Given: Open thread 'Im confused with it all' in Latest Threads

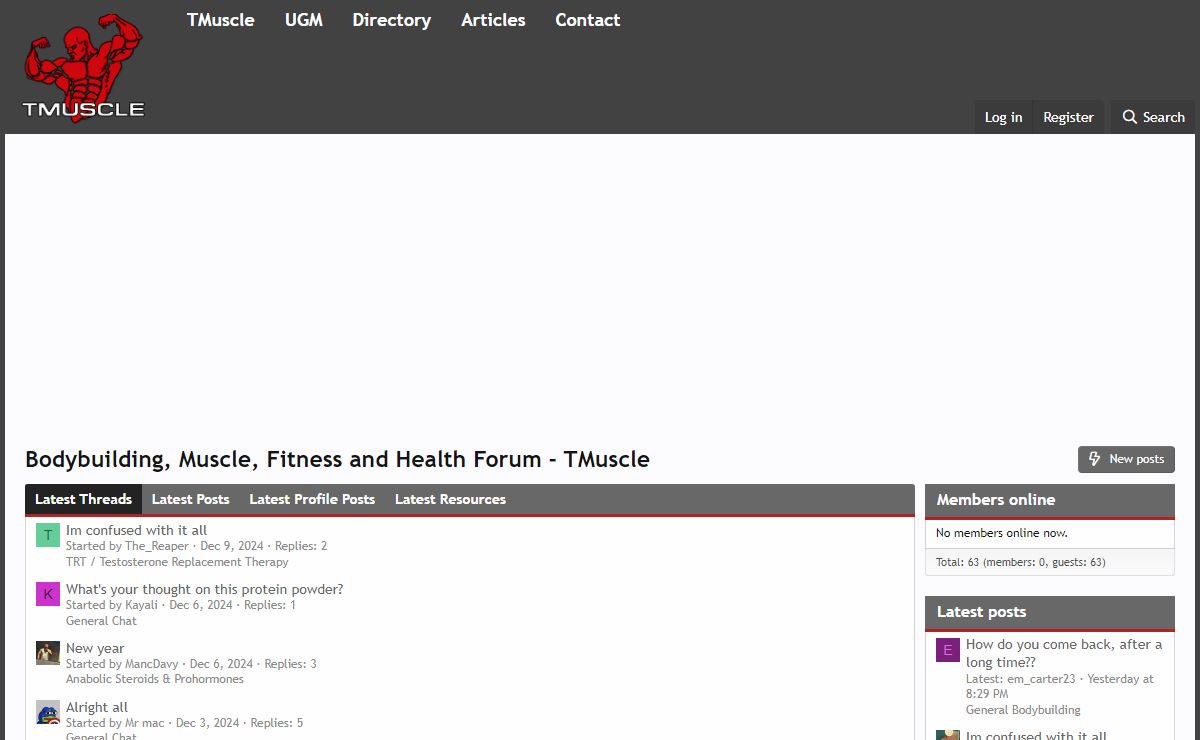Looking at the screenshot, I should [x=137, y=530].
